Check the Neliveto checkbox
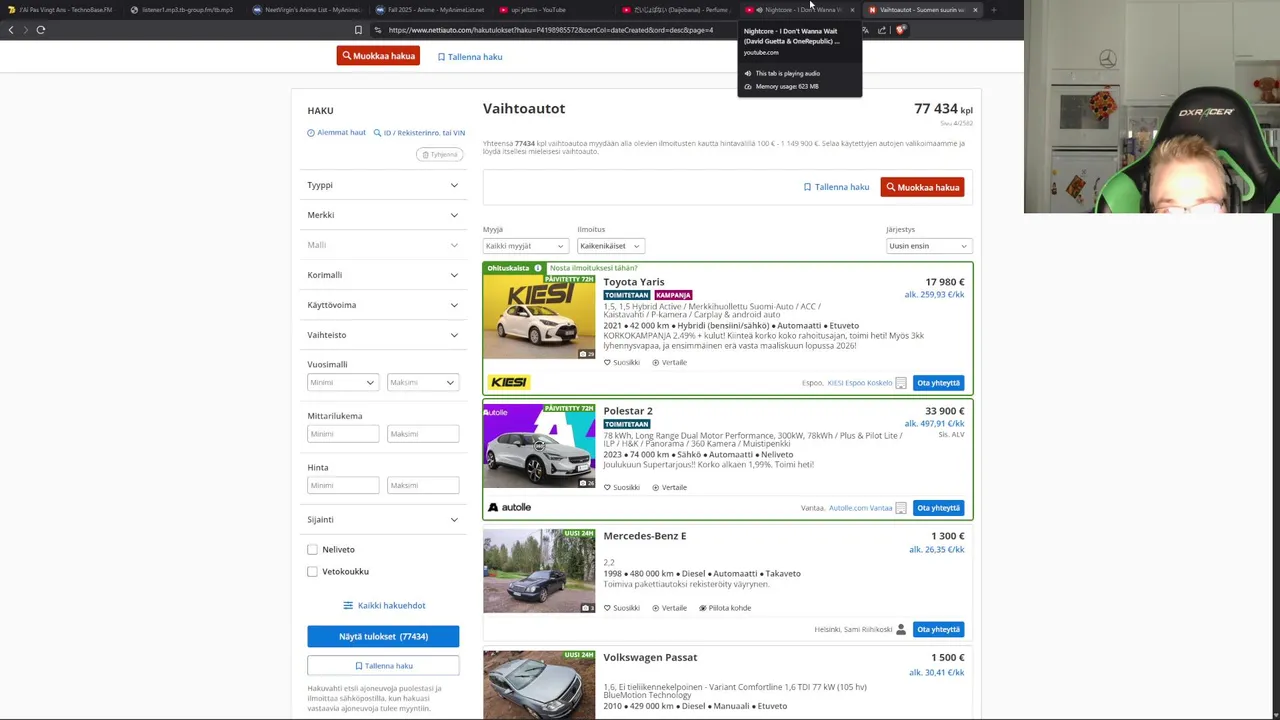Image resolution: width=1280 pixels, height=720 pixels. pos(312,549)
